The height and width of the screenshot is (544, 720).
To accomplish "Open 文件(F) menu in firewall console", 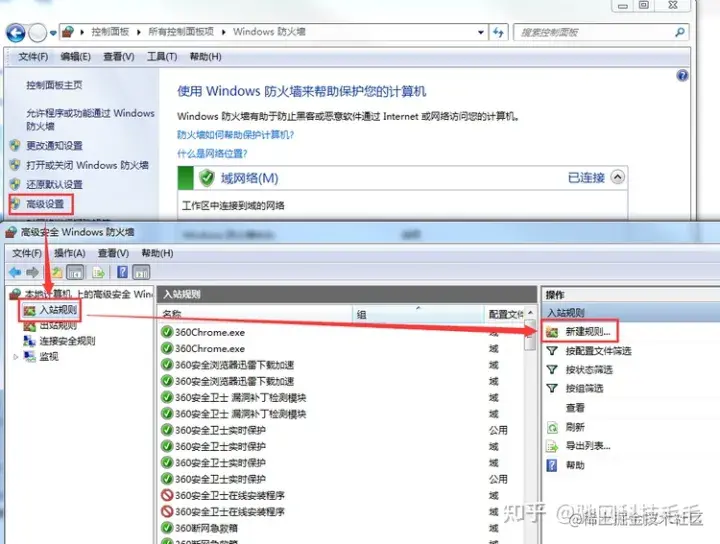I will point(27,253).
